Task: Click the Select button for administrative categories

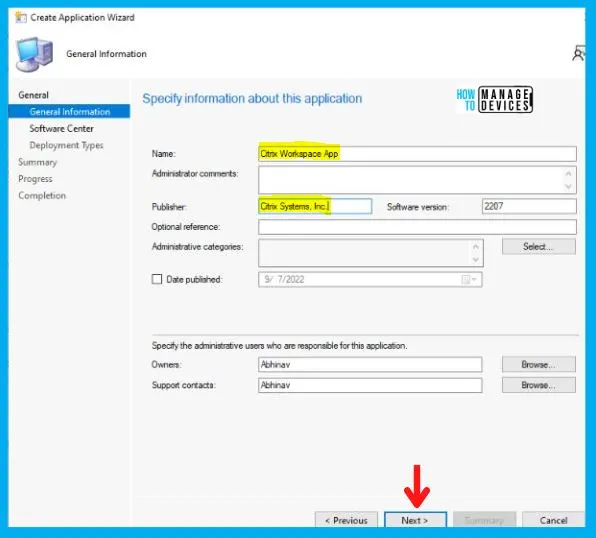Action: click(x=539, y=246)
